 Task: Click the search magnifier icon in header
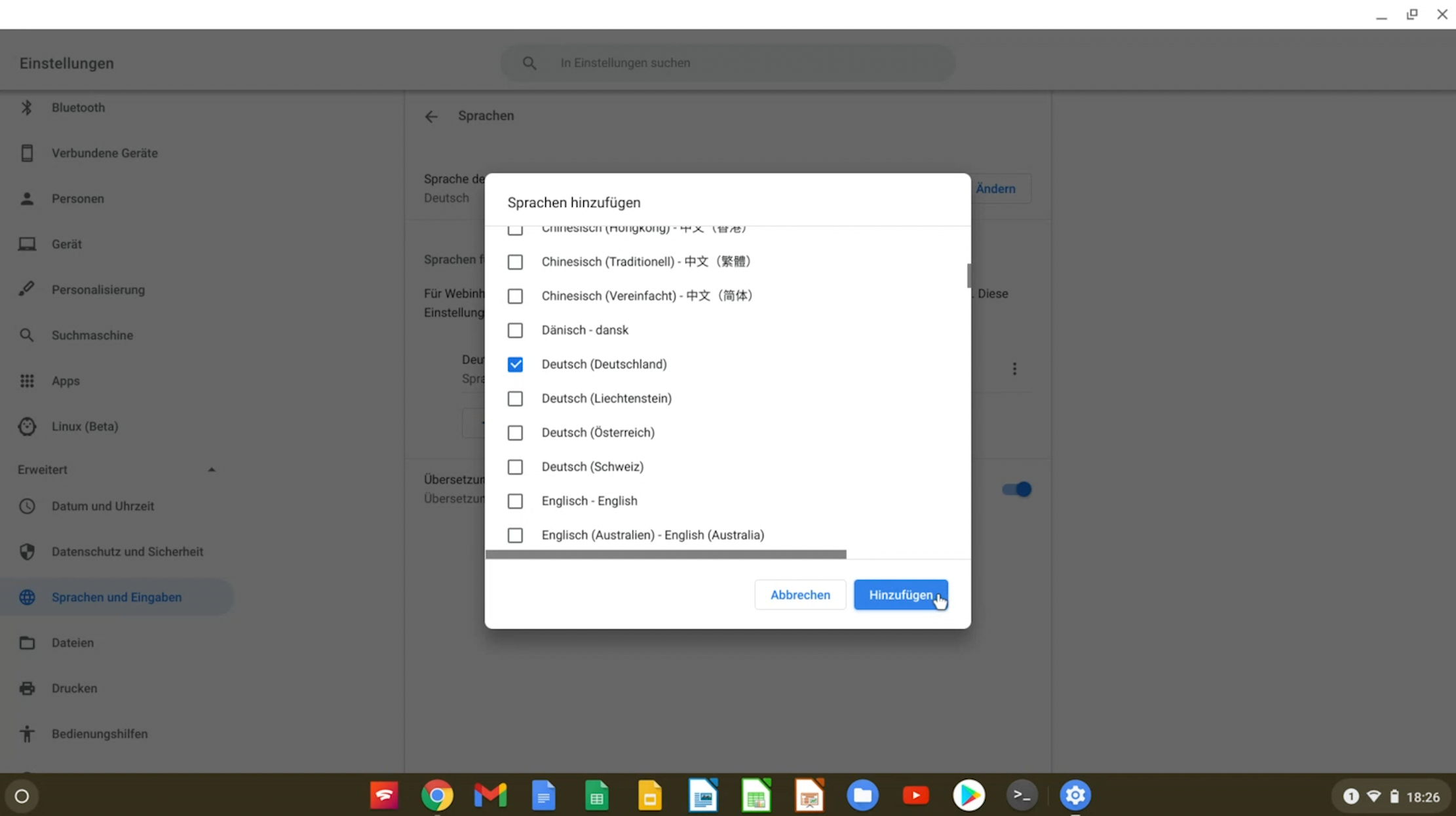529,63
